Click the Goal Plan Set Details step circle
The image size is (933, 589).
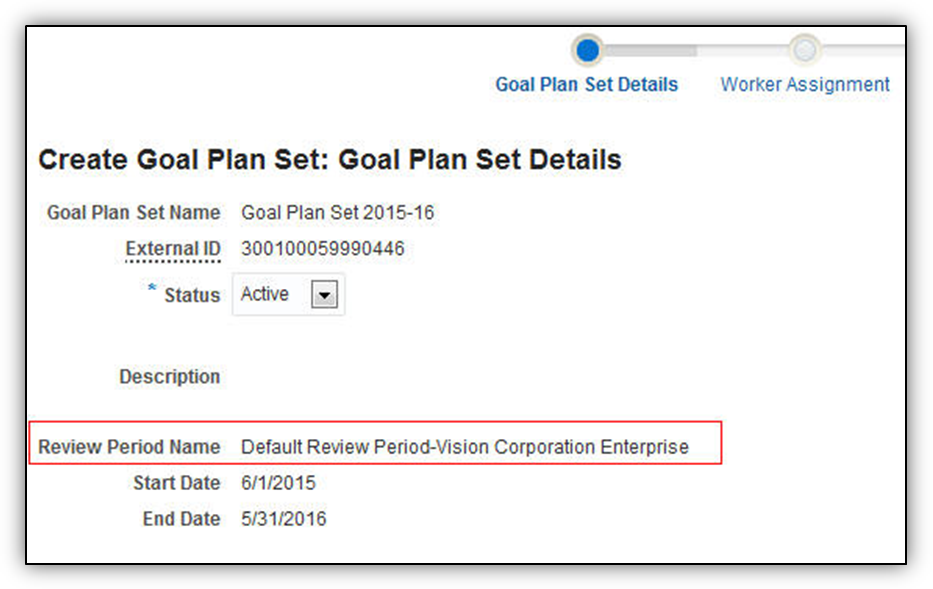[x=588, y=49]
